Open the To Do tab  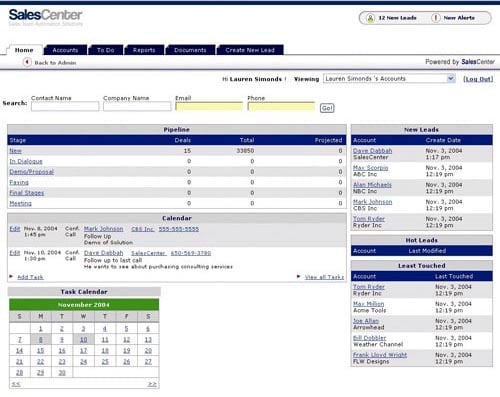coord(106,50)
